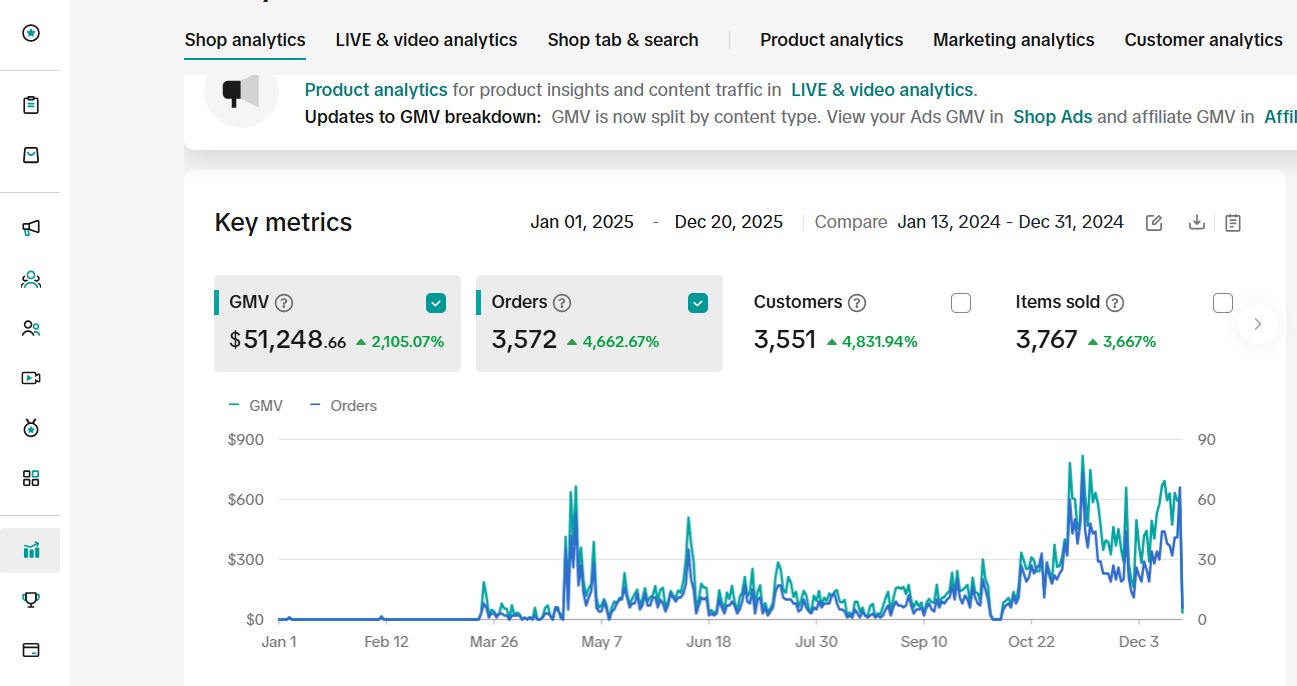Switch to LIVE & video analytics tab
1297x686 pixels.
(426, 40)
